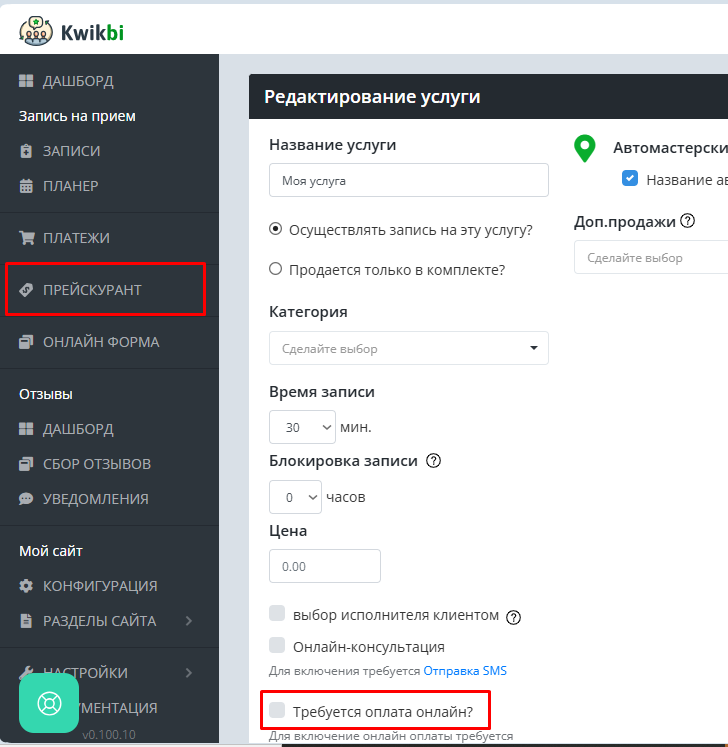Select radio Осуществлять запись на эту услугу
This screenshot has width=728, height=747.
(276, 229)
